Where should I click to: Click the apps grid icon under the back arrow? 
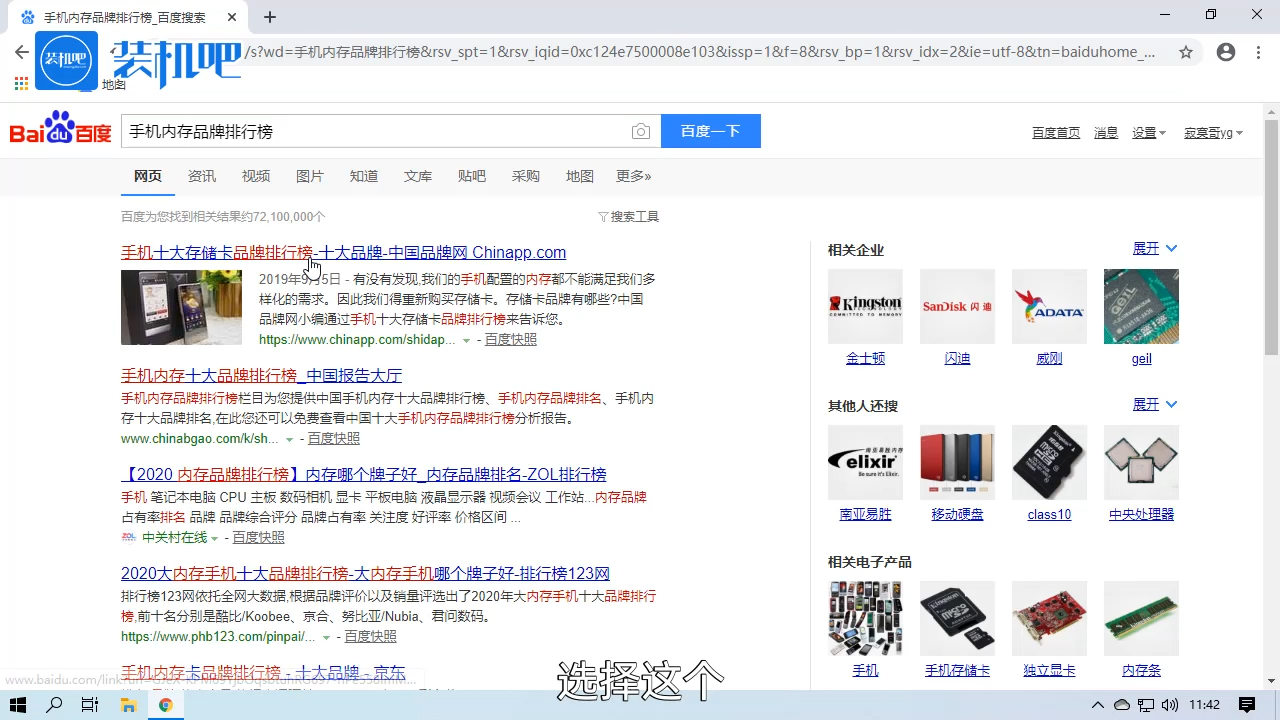(x=21, y=83)
